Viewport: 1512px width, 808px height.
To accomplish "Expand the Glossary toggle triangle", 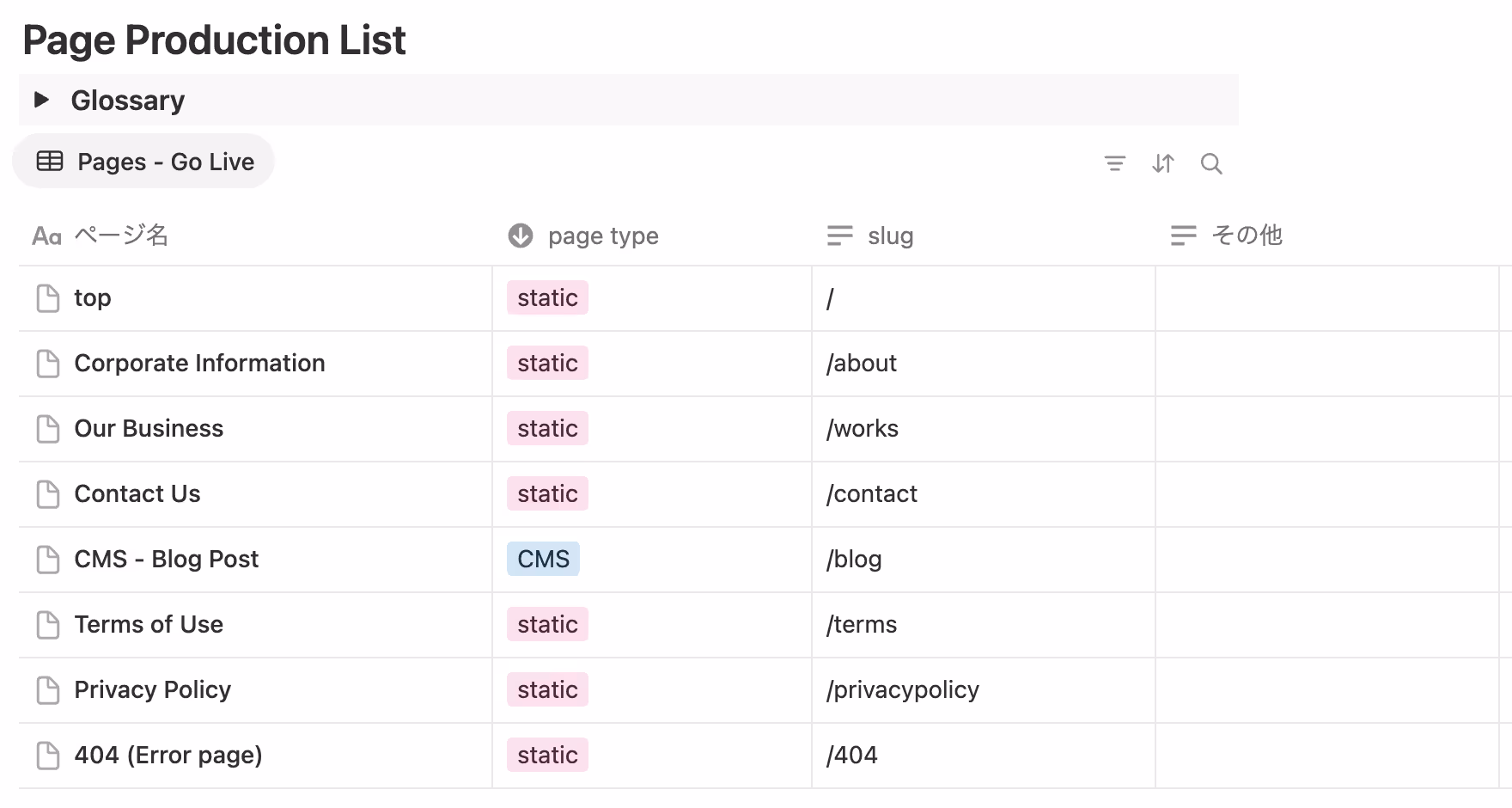I will point(41,100).
